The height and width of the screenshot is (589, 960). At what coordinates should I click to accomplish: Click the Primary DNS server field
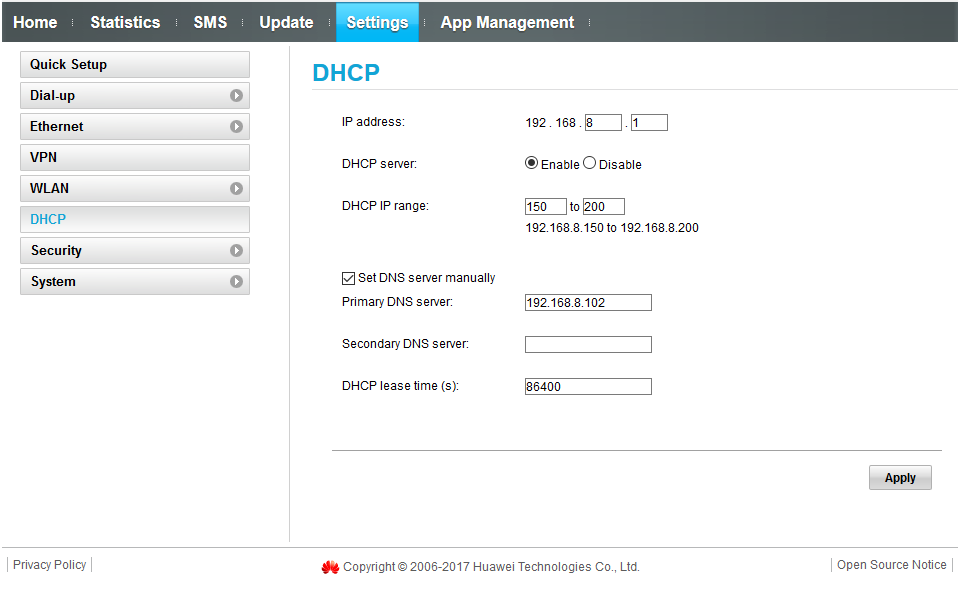(588, 302)
